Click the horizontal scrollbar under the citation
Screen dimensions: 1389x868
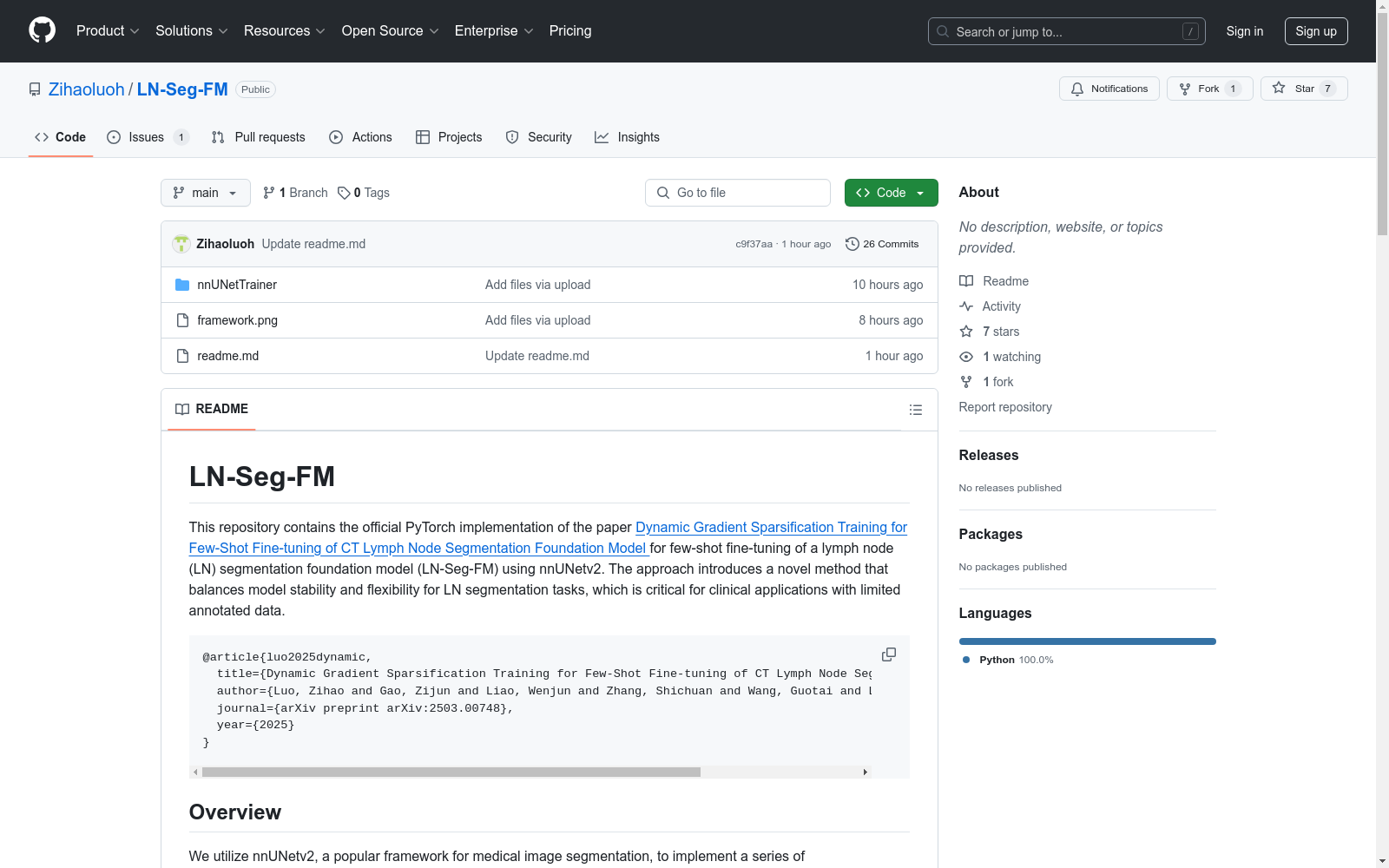(451, 772)
